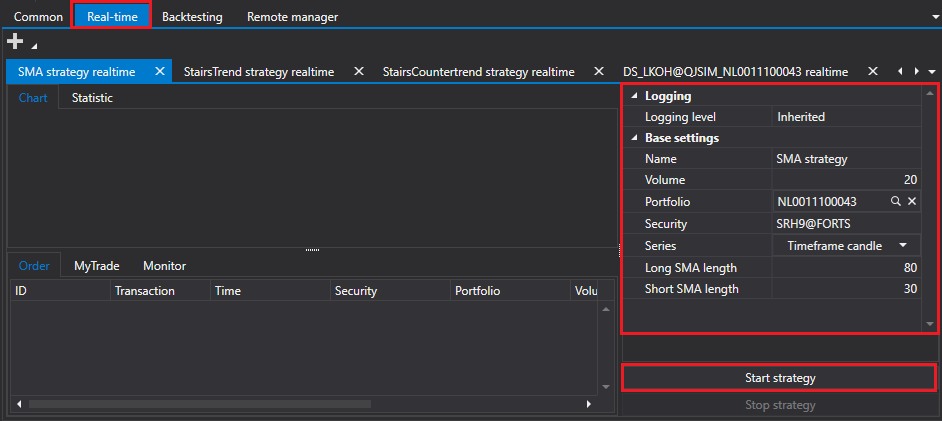Click the Volume value field
The width and height of the screenshot is (942, 421).
(x=846, y=180)
